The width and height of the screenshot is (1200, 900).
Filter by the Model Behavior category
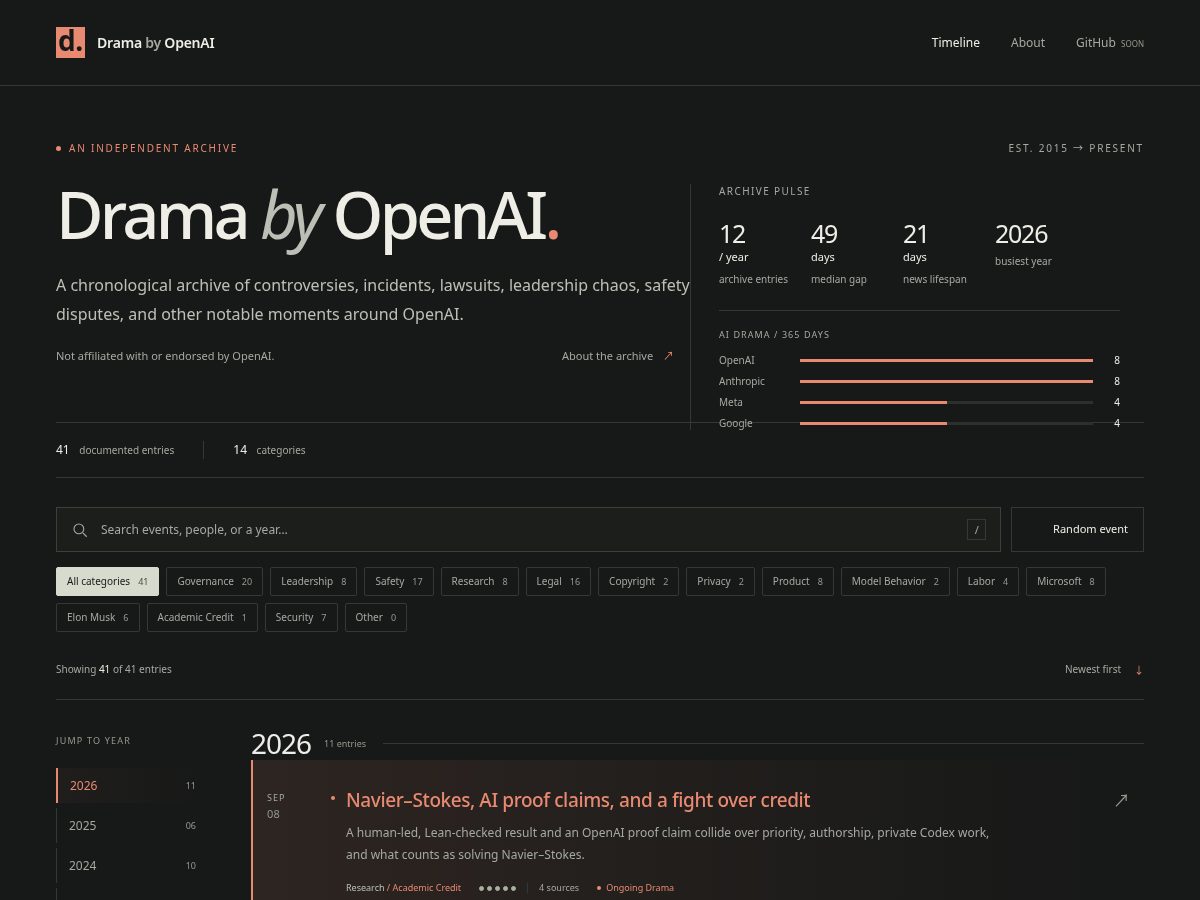coord(895,582)
